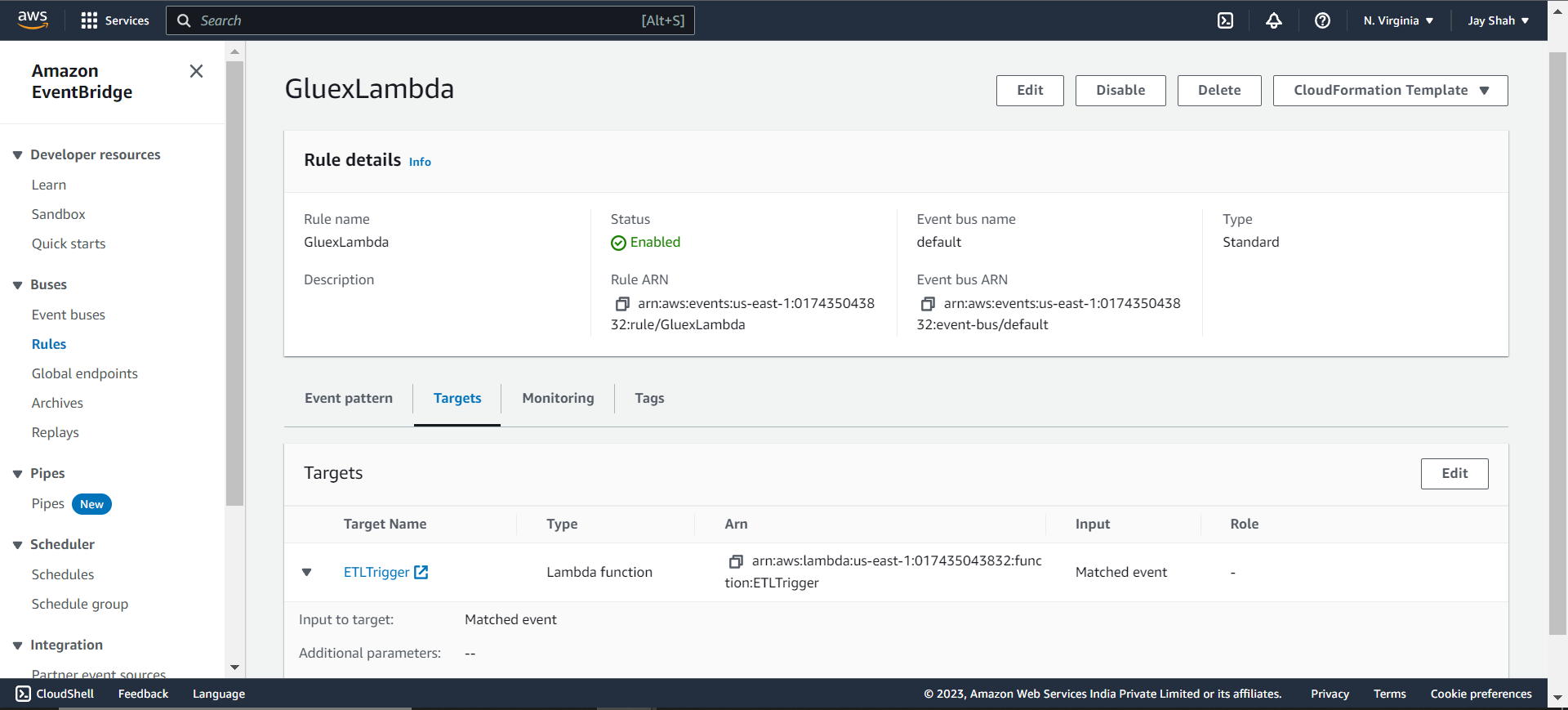1568x710 pixels.
Task: Click the rule Edit button
Action: [x=1030, y=91]
